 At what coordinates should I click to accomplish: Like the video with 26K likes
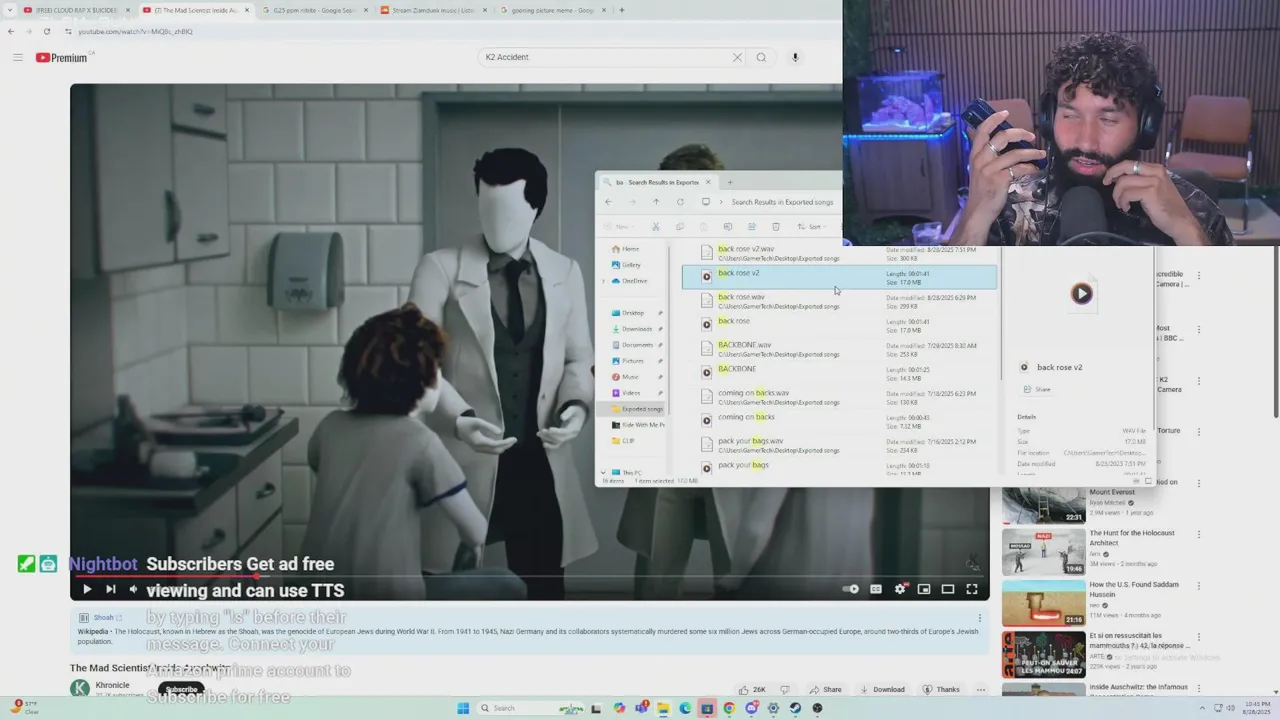tap(752, 689)
